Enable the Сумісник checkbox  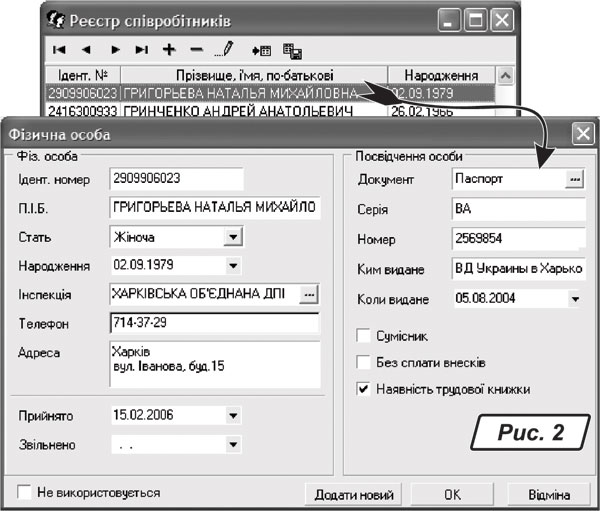coord(365,337)
